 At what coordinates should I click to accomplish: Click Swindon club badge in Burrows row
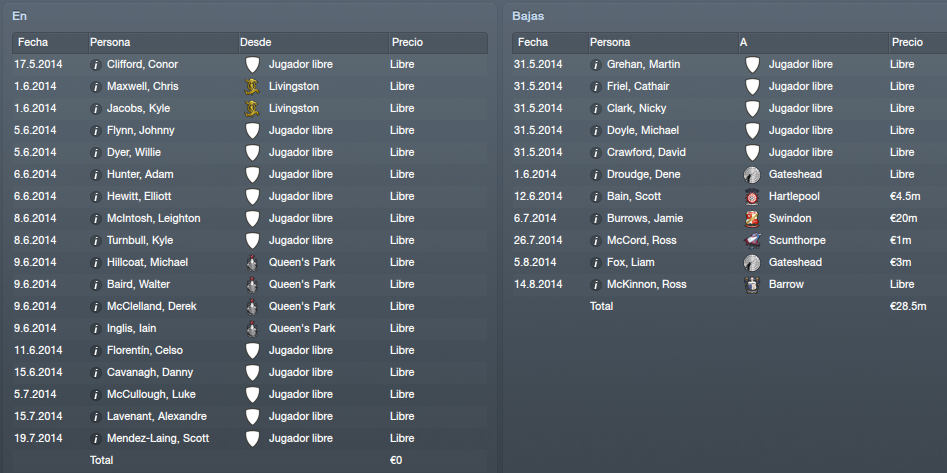coord(752,219)
